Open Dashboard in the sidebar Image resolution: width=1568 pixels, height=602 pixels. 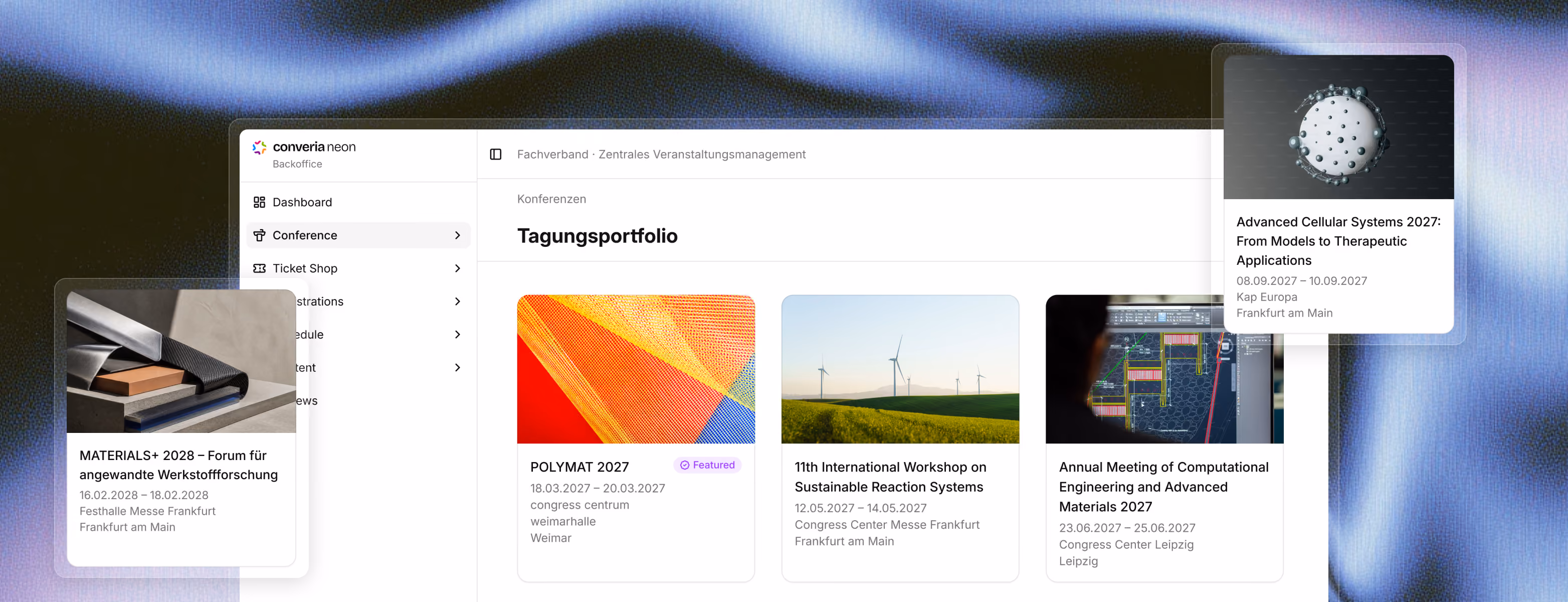(358, 202)
